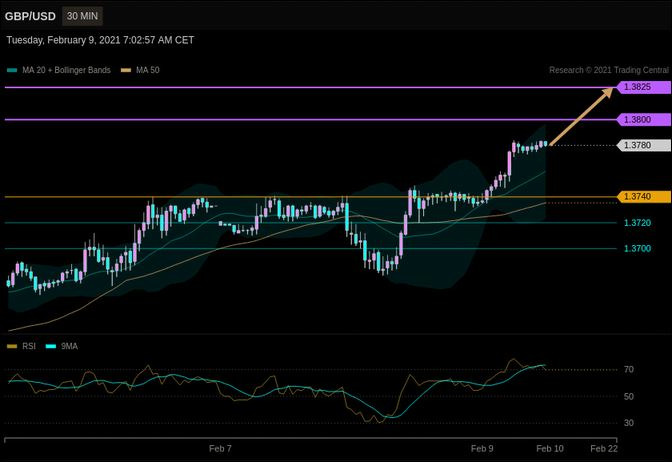Click the RSI 70 level label
The image size is (672, 462).
(629, 370)
